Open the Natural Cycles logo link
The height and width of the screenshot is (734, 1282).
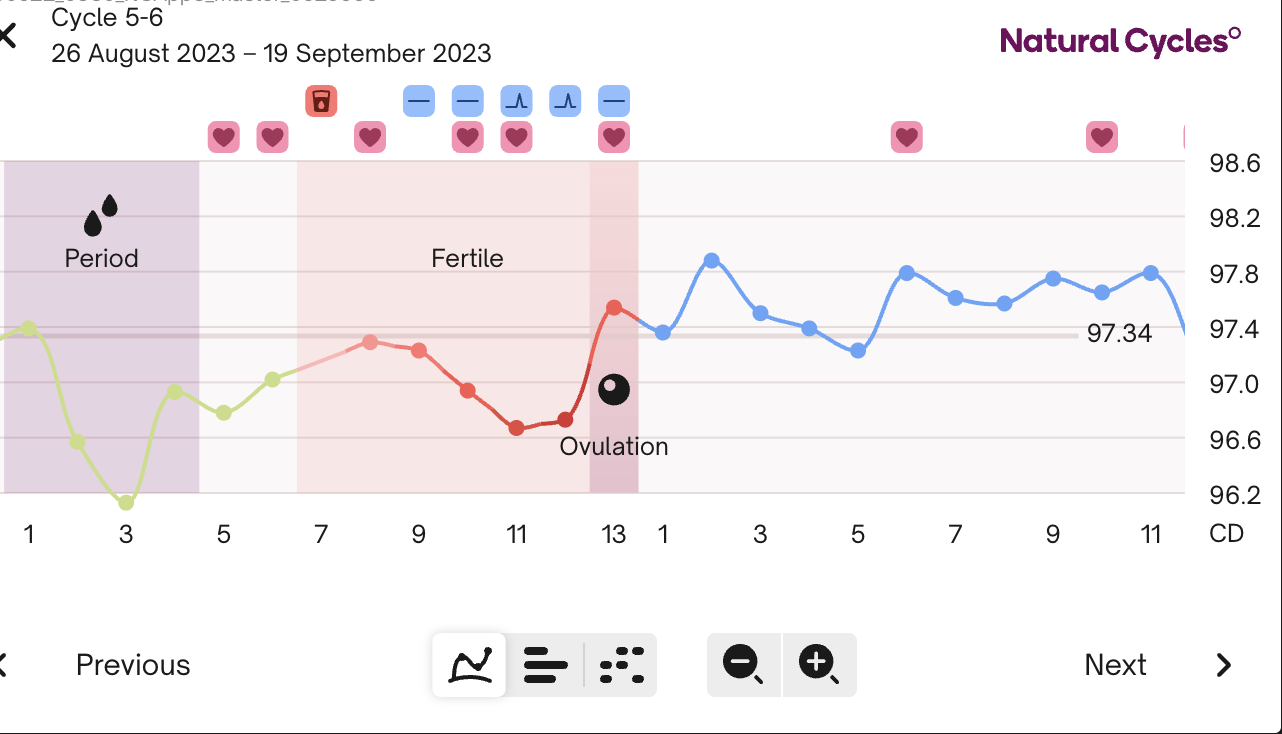(x=1120, y=41)
